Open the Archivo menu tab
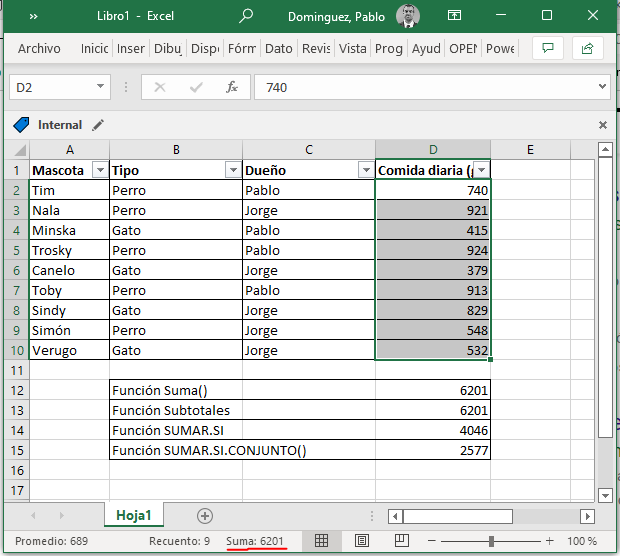This screenshot has height=556, width=620. tap(39, 48)
